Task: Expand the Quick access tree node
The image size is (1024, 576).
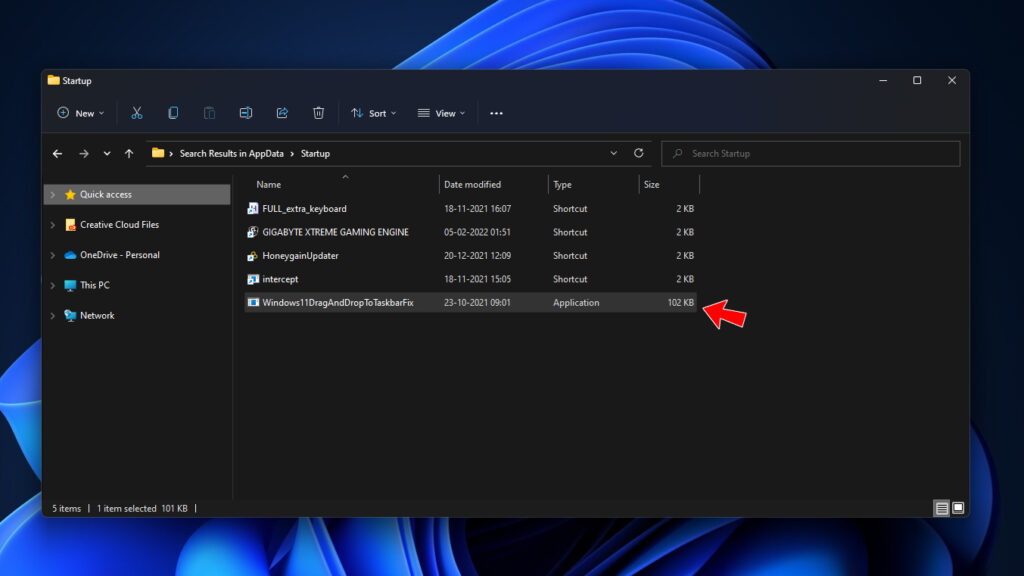Action: pos(53,195)
